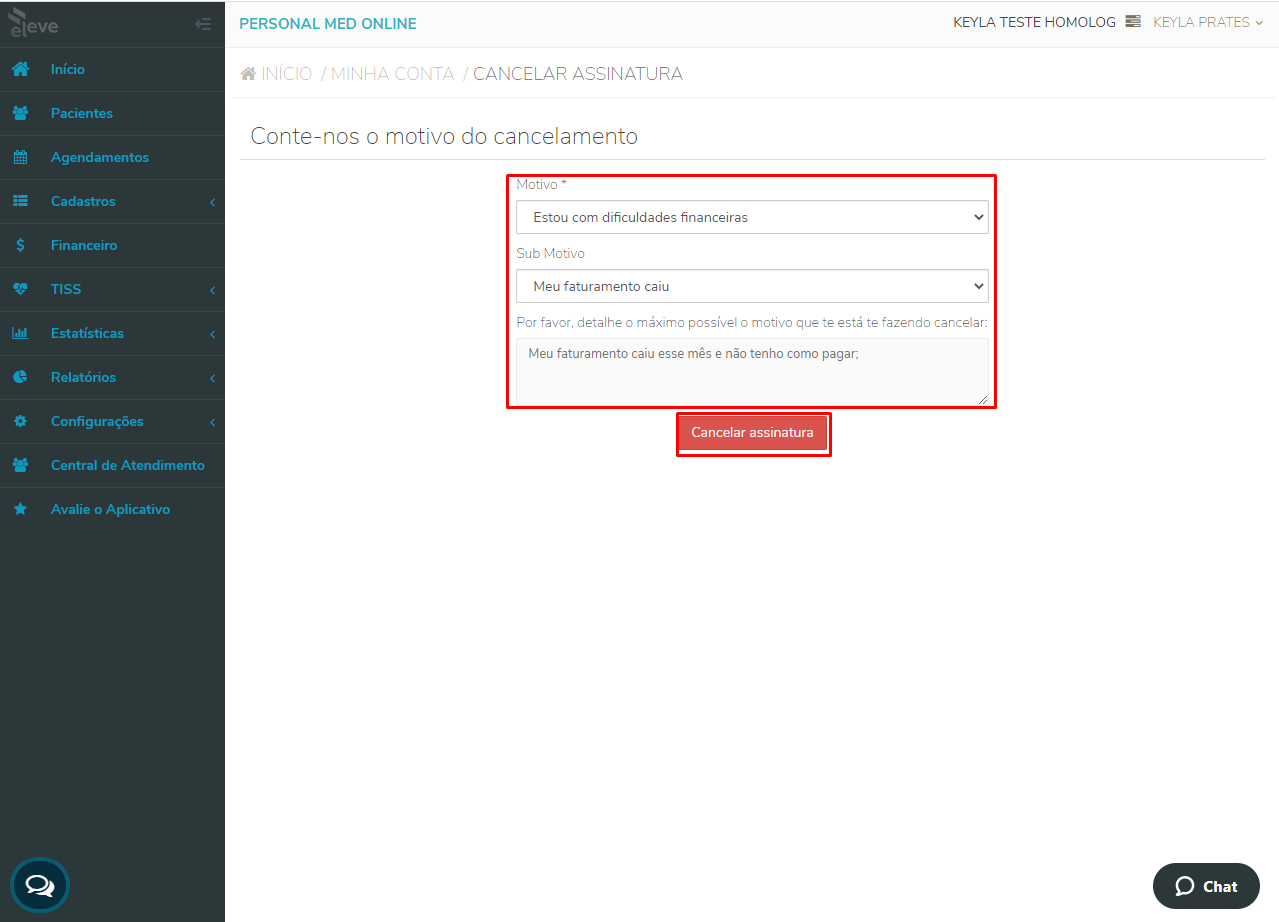Screen dimensions: 1279x922
Task: Expand the Cadastros submenu chevron
Action: coord(212,202)
